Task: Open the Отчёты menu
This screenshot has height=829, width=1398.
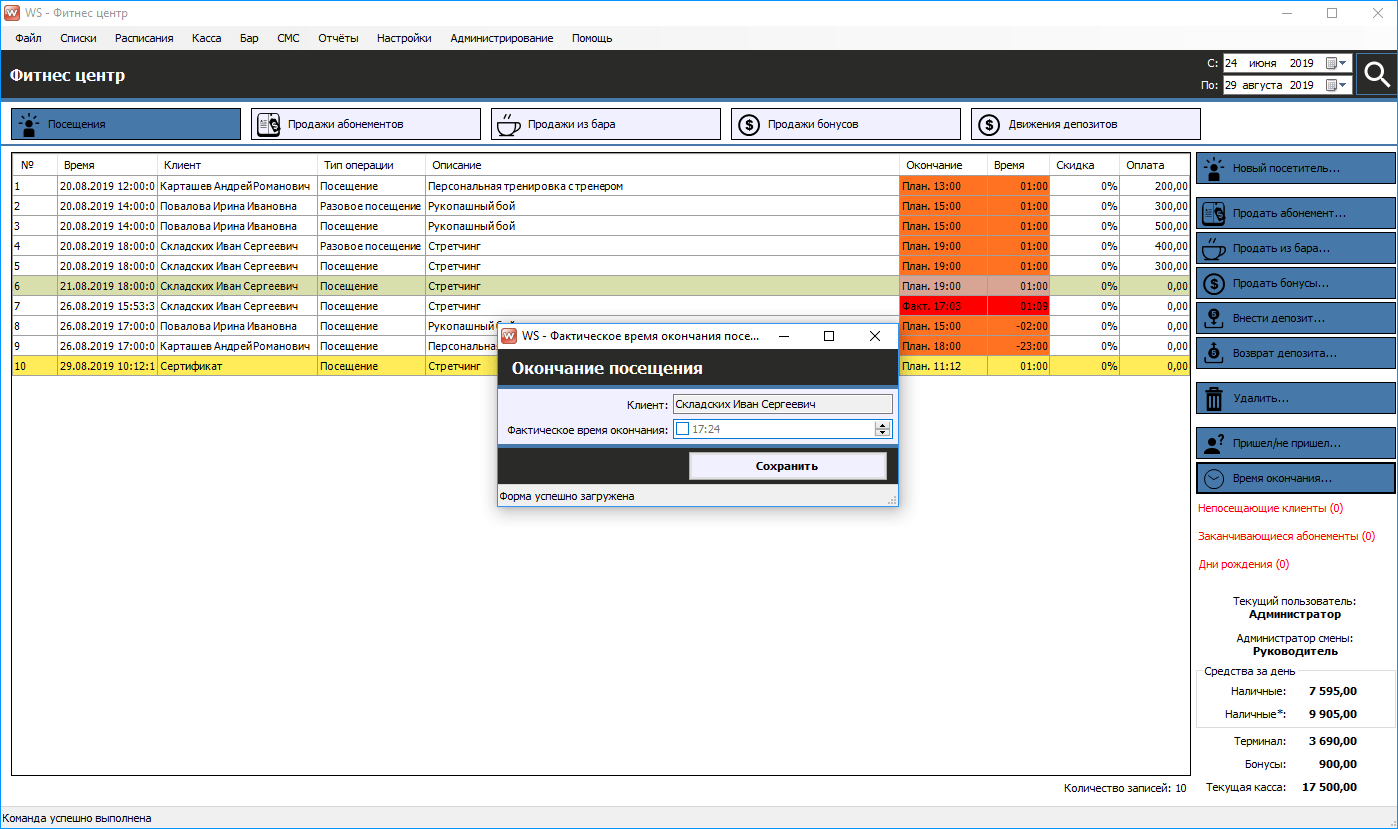Action: click(338, 38)
